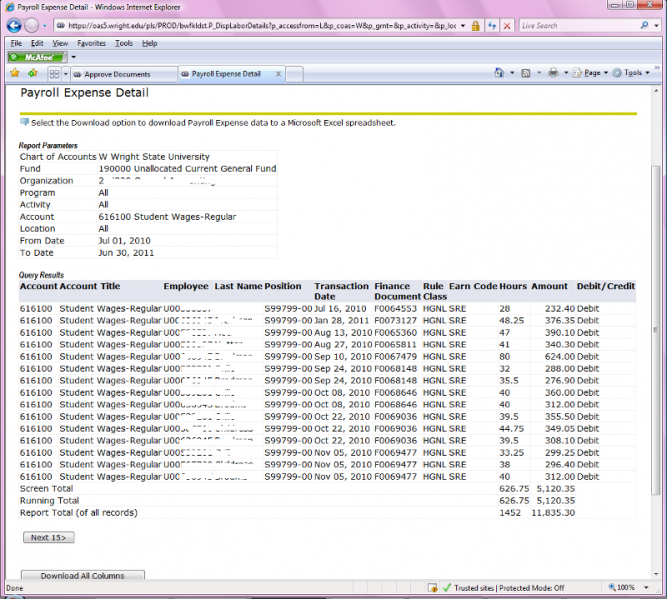Open the search provider dropdown arrow
Screen dimensions: 667x599
click(656, 26)
